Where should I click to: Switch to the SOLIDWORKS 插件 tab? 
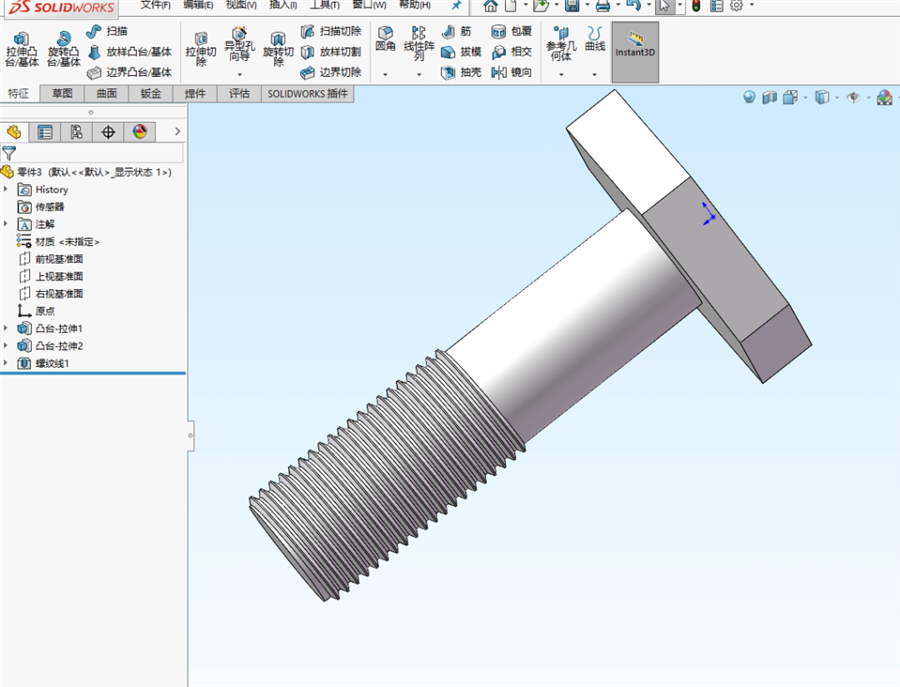(308, 94)
